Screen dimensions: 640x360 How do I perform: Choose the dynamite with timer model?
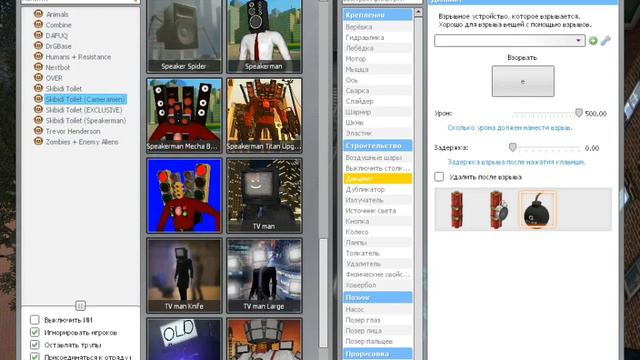point(498,210)
